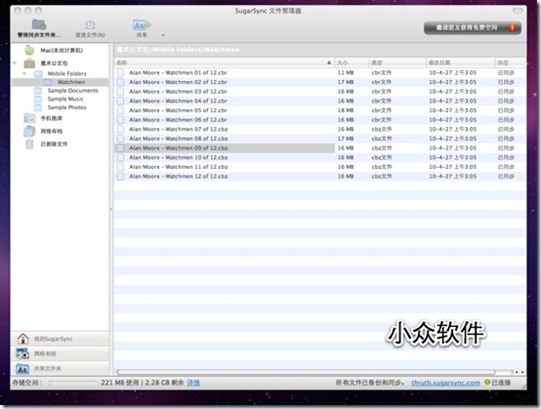Click the sidebar splitter handle
Image resolution: width=541 pixels, height=409 pixels.
[111, 209]
